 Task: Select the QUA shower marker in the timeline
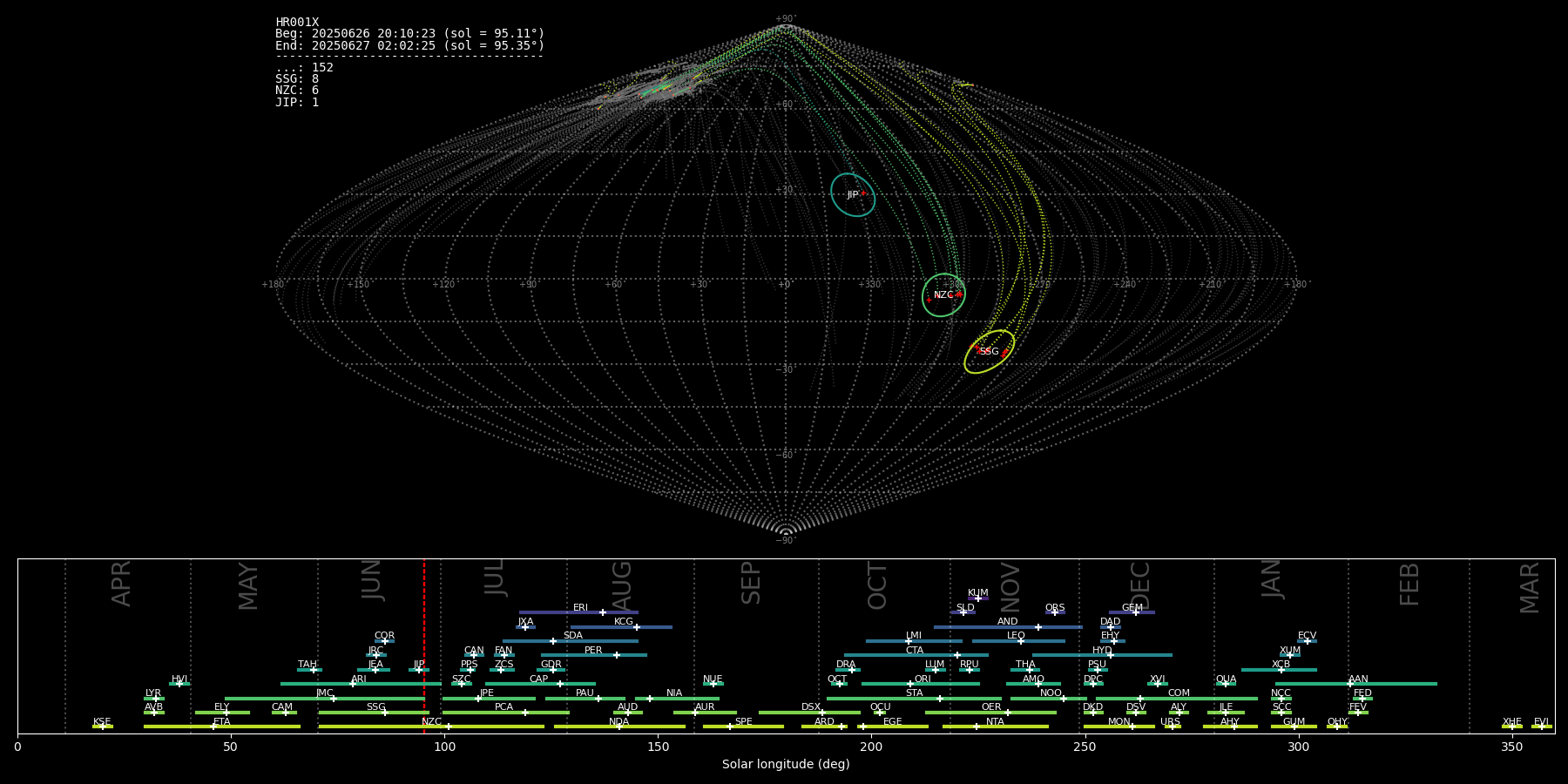(x=1226, y=684)
